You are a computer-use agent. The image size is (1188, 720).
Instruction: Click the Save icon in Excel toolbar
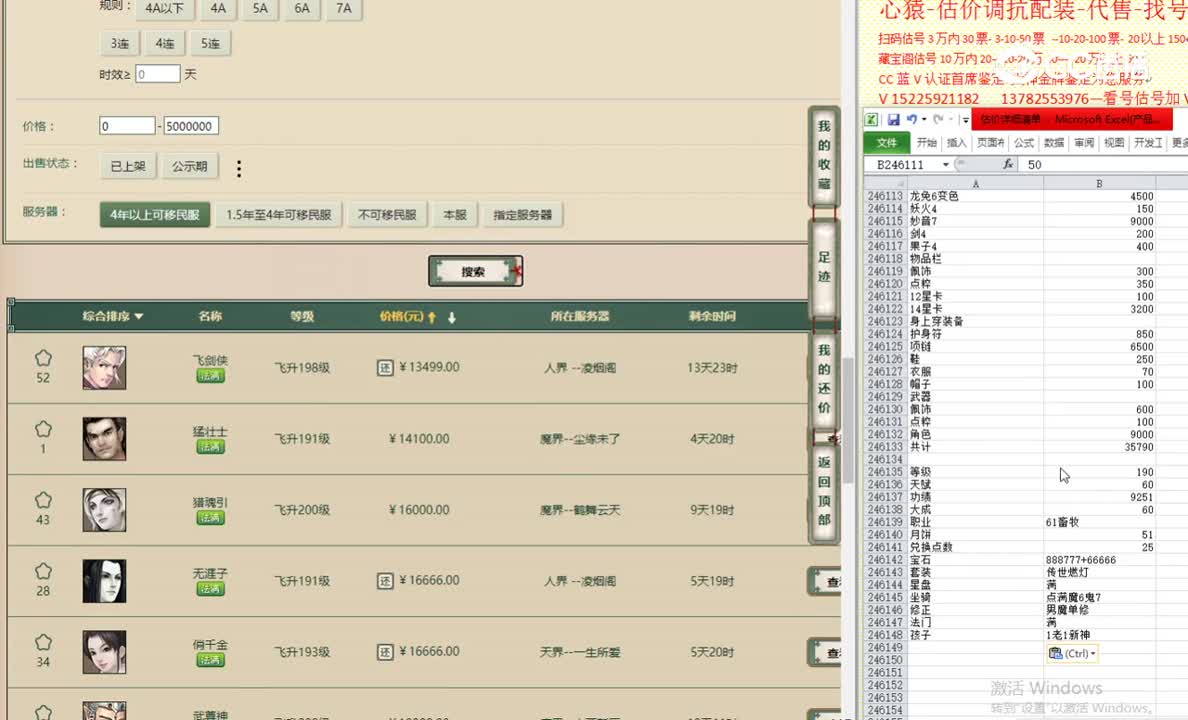click(893, 119)
